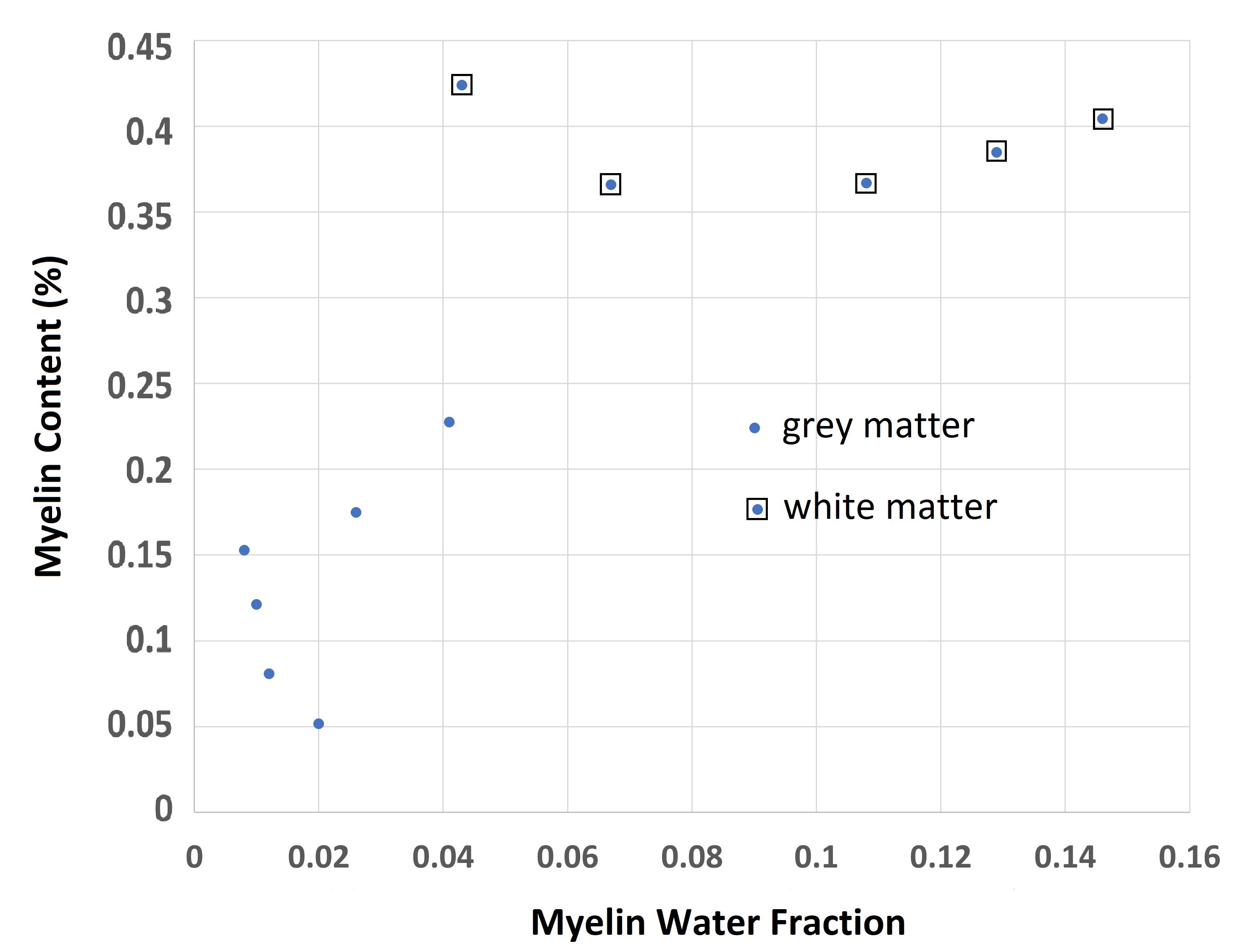This screenshot has height=952, width=1240.
Task: Click the highest grey matter data point
Action: (449, 422)
